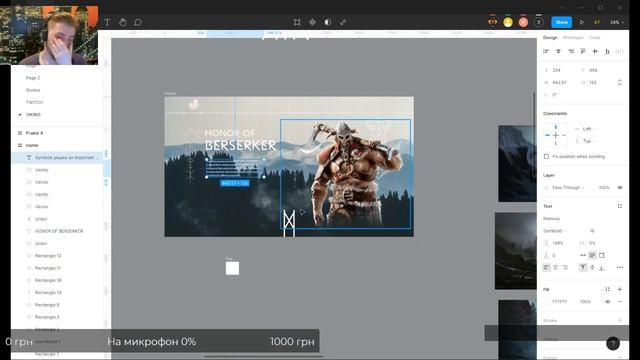The width and height of the screenshot is (640, 360).
Task: Toggle Fill visibility eye icon
Action: tap(608, 302)
